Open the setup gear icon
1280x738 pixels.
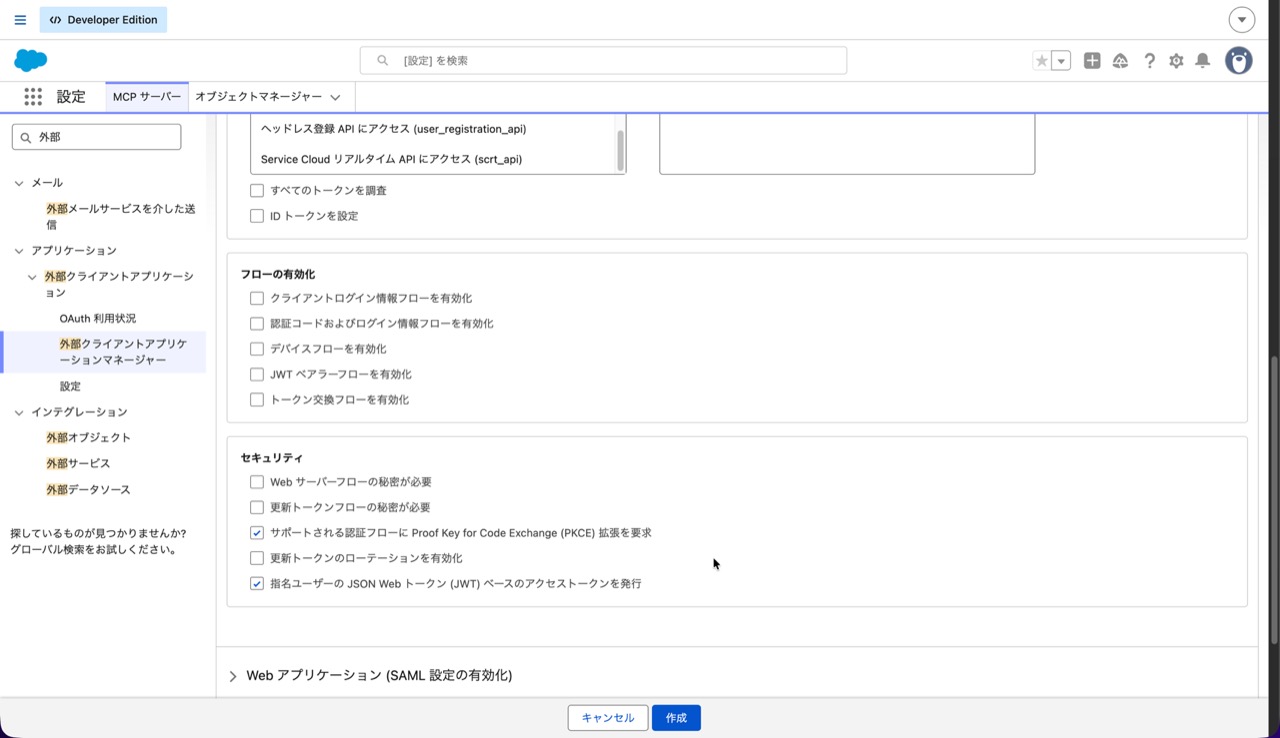[x=1176, y=61]
